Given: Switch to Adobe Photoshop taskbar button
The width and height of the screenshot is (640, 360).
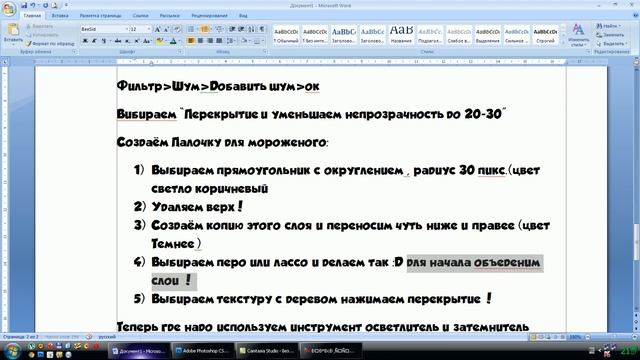Looking at the screenshot, I should point(203,351).
